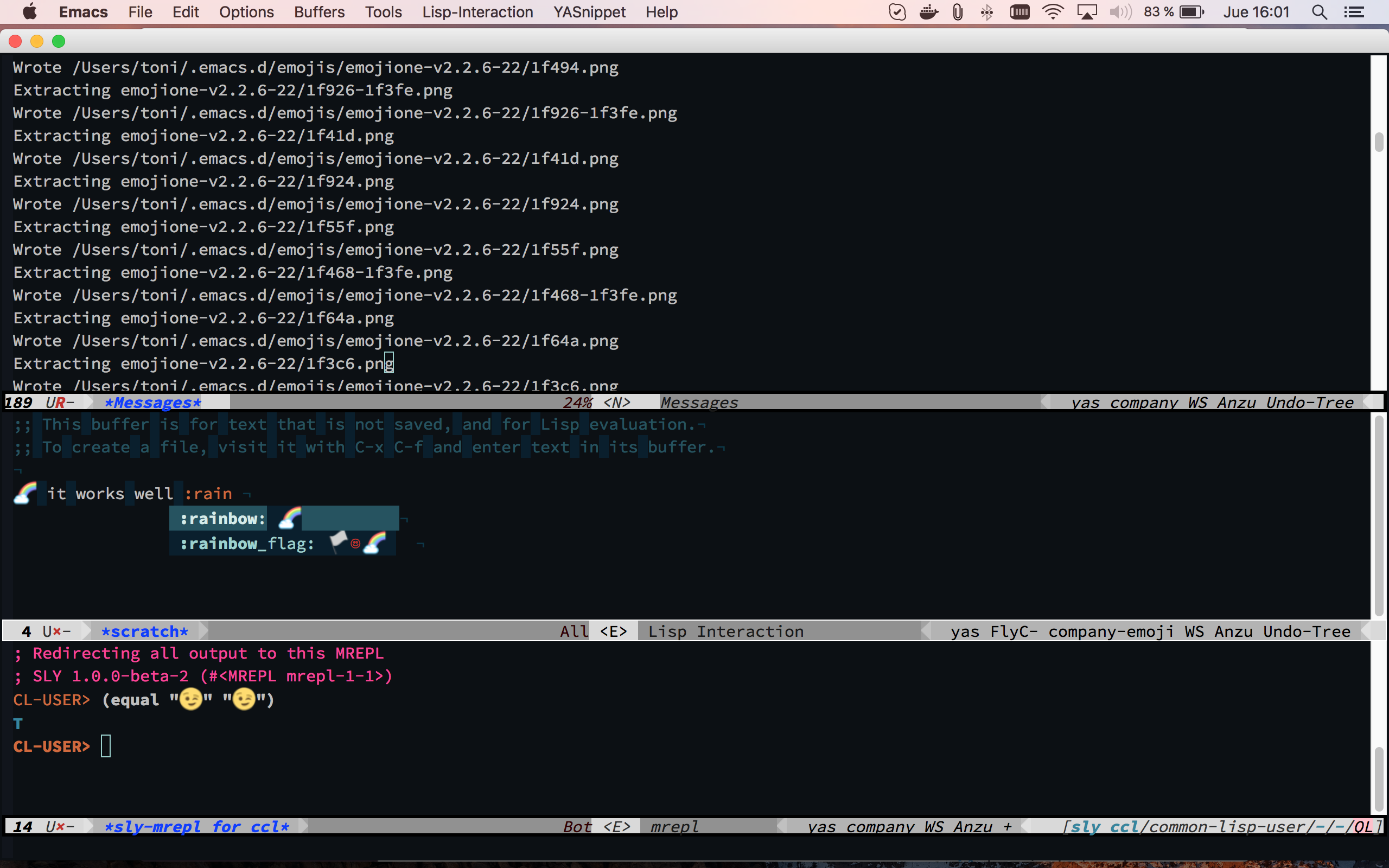The image size is (1389, 868).
Task: Click the rainbow emoji in the scratch buffer
Action: pos(23,492)
